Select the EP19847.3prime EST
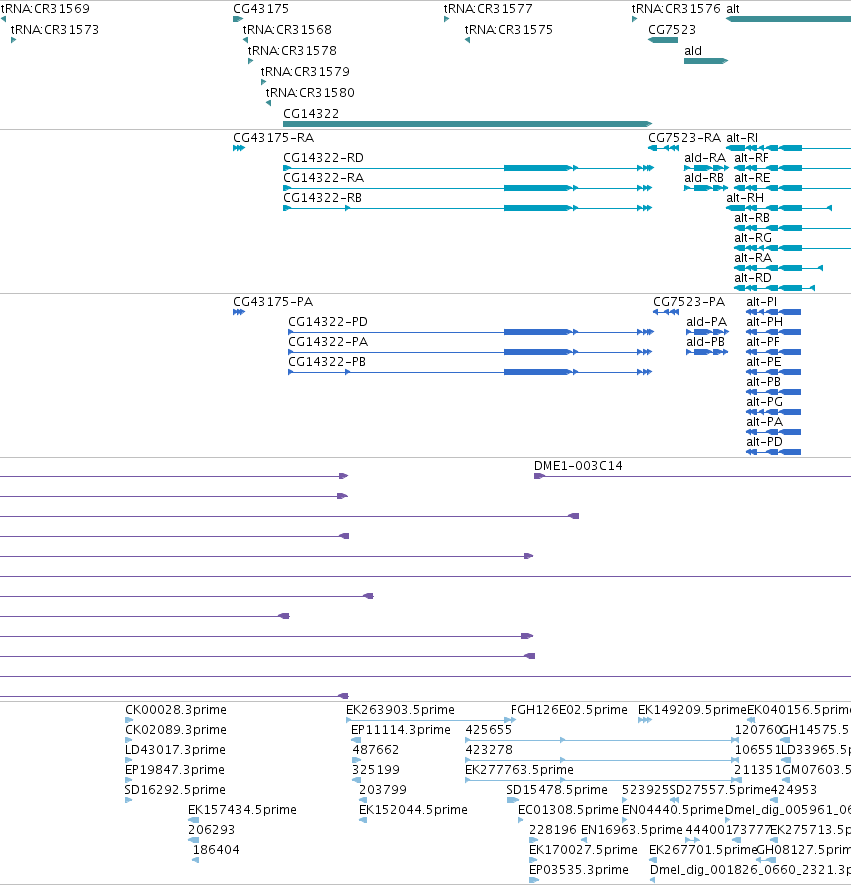The image size is (851, 885). (x=174, y=770)
